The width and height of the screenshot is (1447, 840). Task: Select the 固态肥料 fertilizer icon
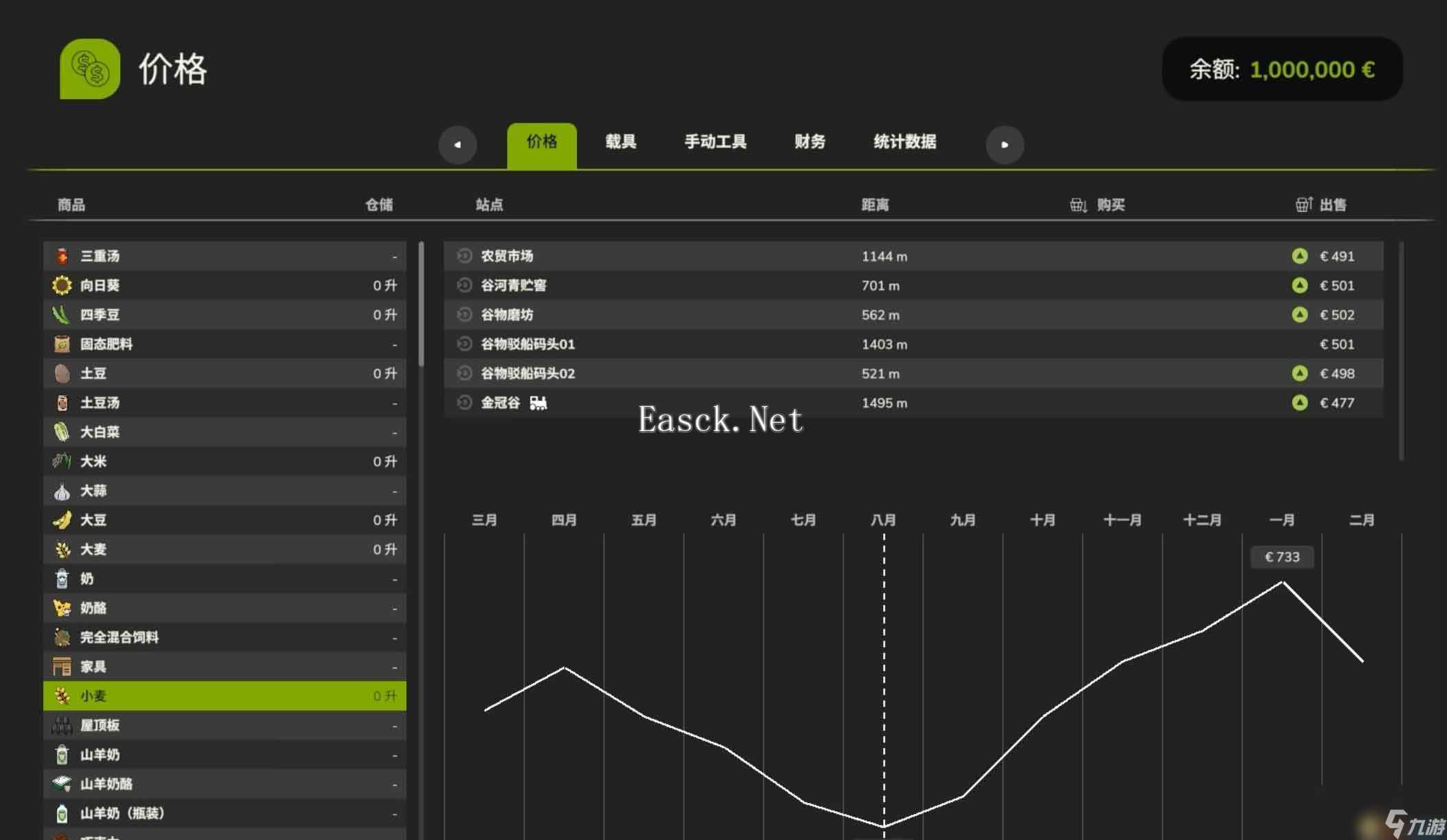(x=62, y=344)
